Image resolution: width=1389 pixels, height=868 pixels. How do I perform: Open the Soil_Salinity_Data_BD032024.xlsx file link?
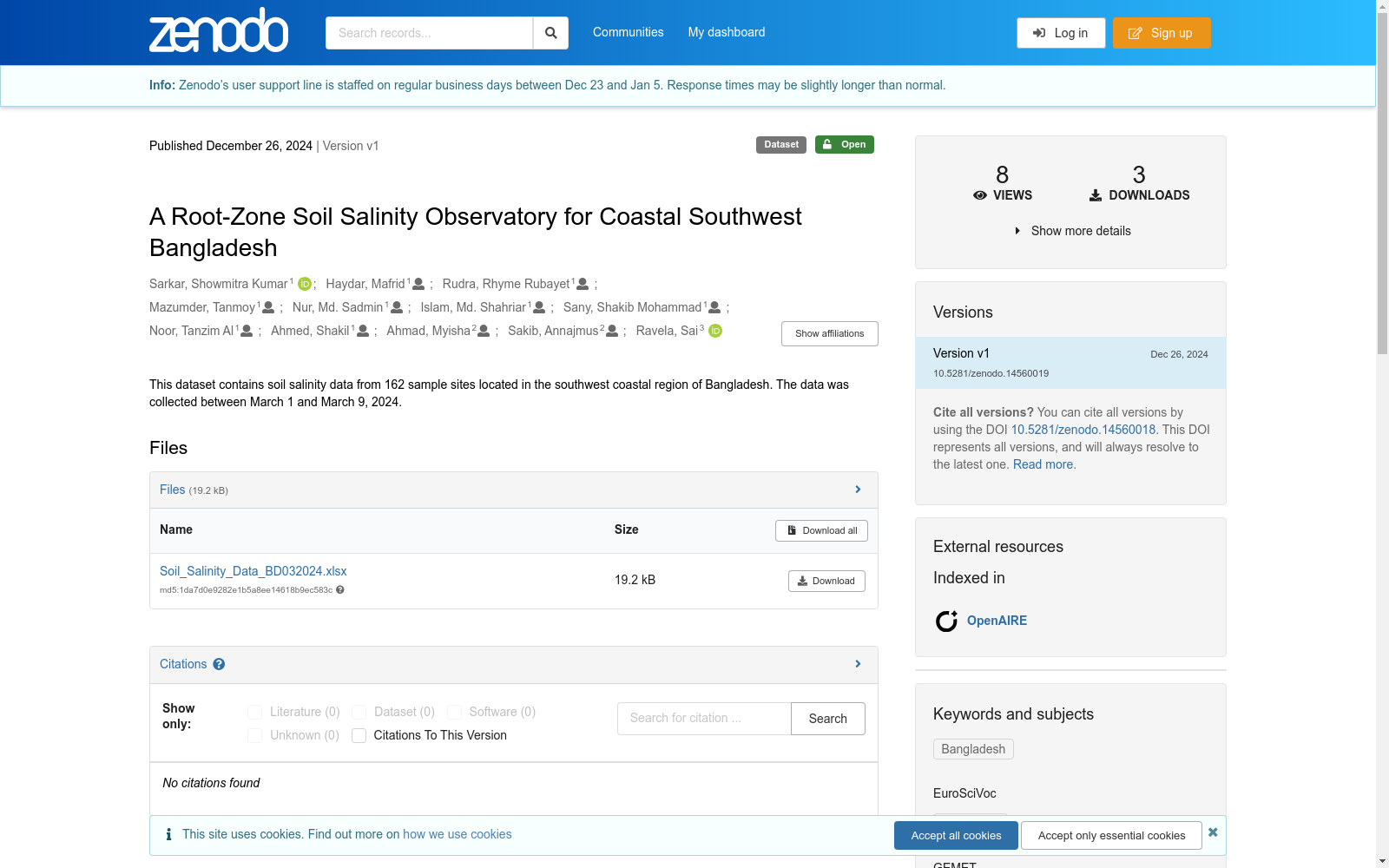pyautogui.click(x=253, y=571)
